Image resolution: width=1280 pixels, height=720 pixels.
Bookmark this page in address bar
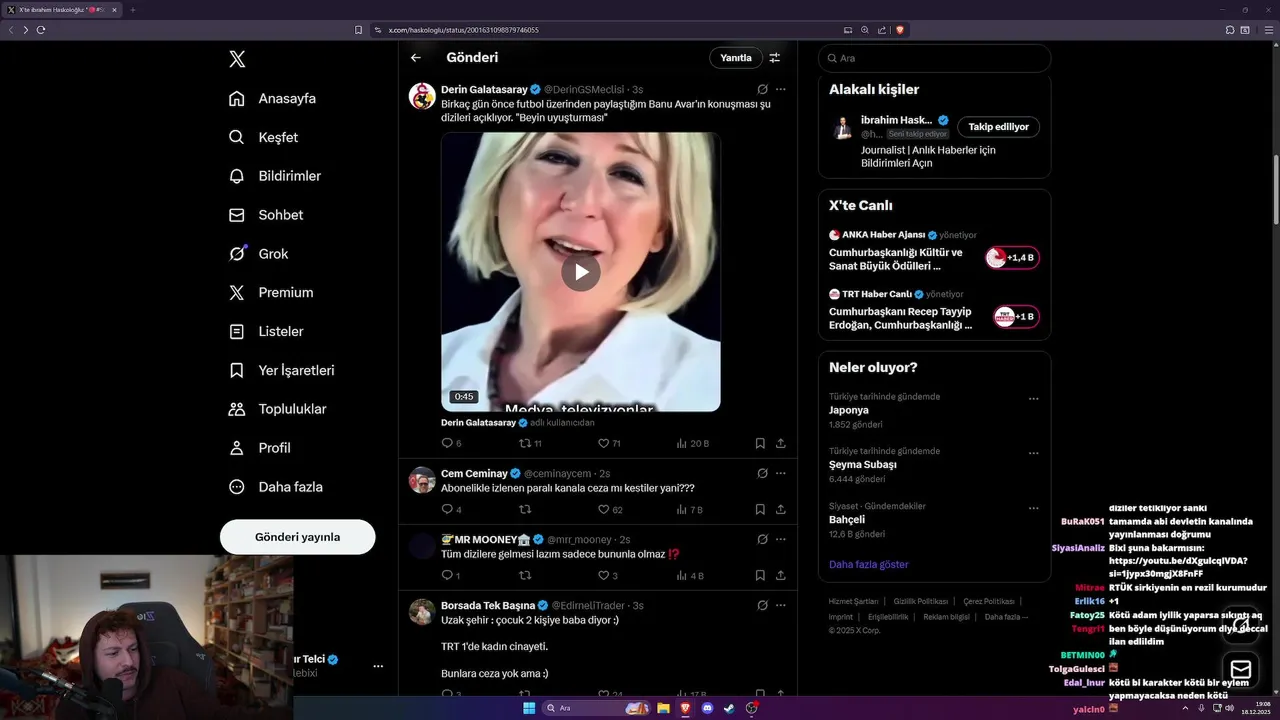click(359, 30)
